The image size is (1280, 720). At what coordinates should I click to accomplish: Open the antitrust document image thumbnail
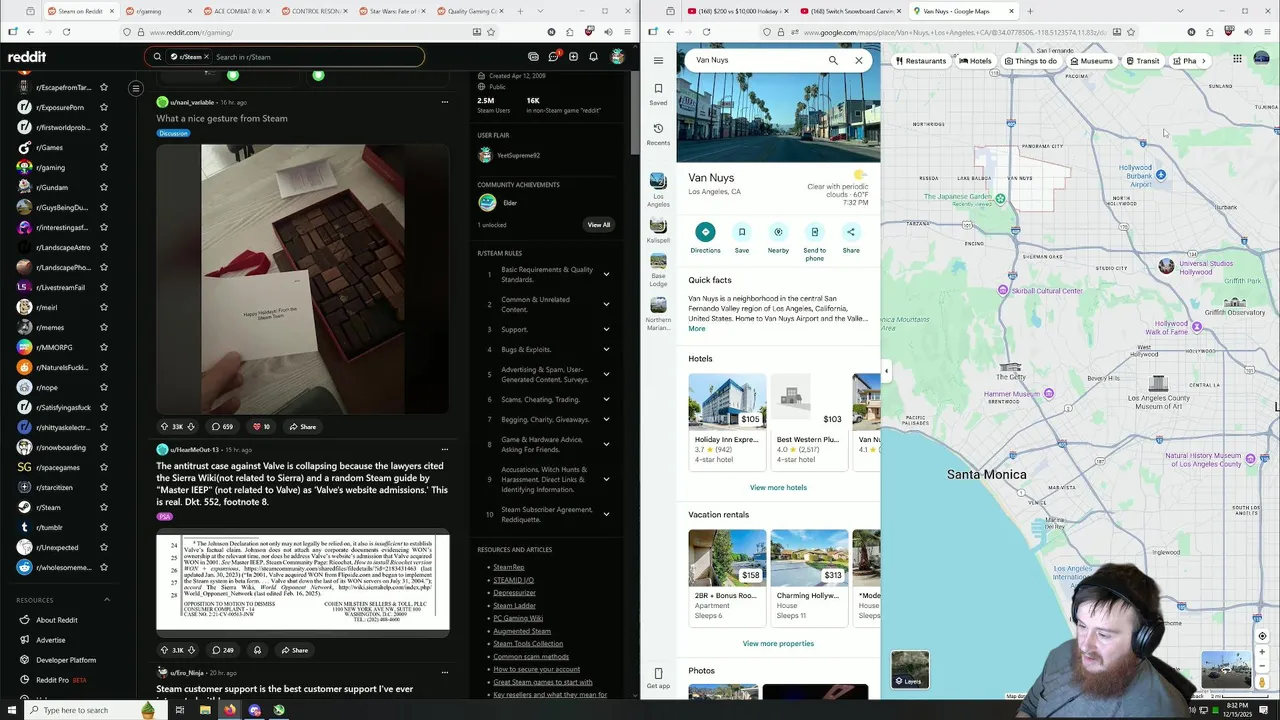[303, 583]
